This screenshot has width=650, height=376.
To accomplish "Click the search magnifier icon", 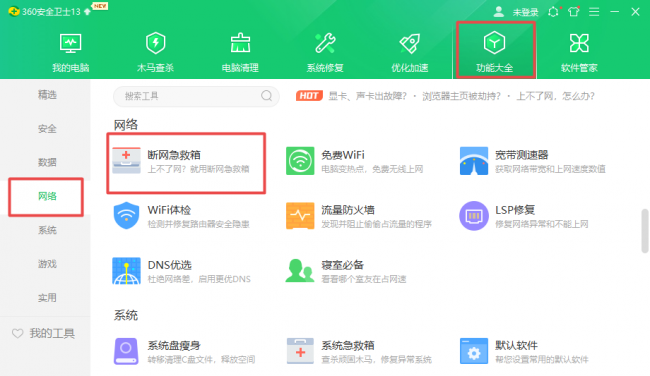I will [267, 96].
